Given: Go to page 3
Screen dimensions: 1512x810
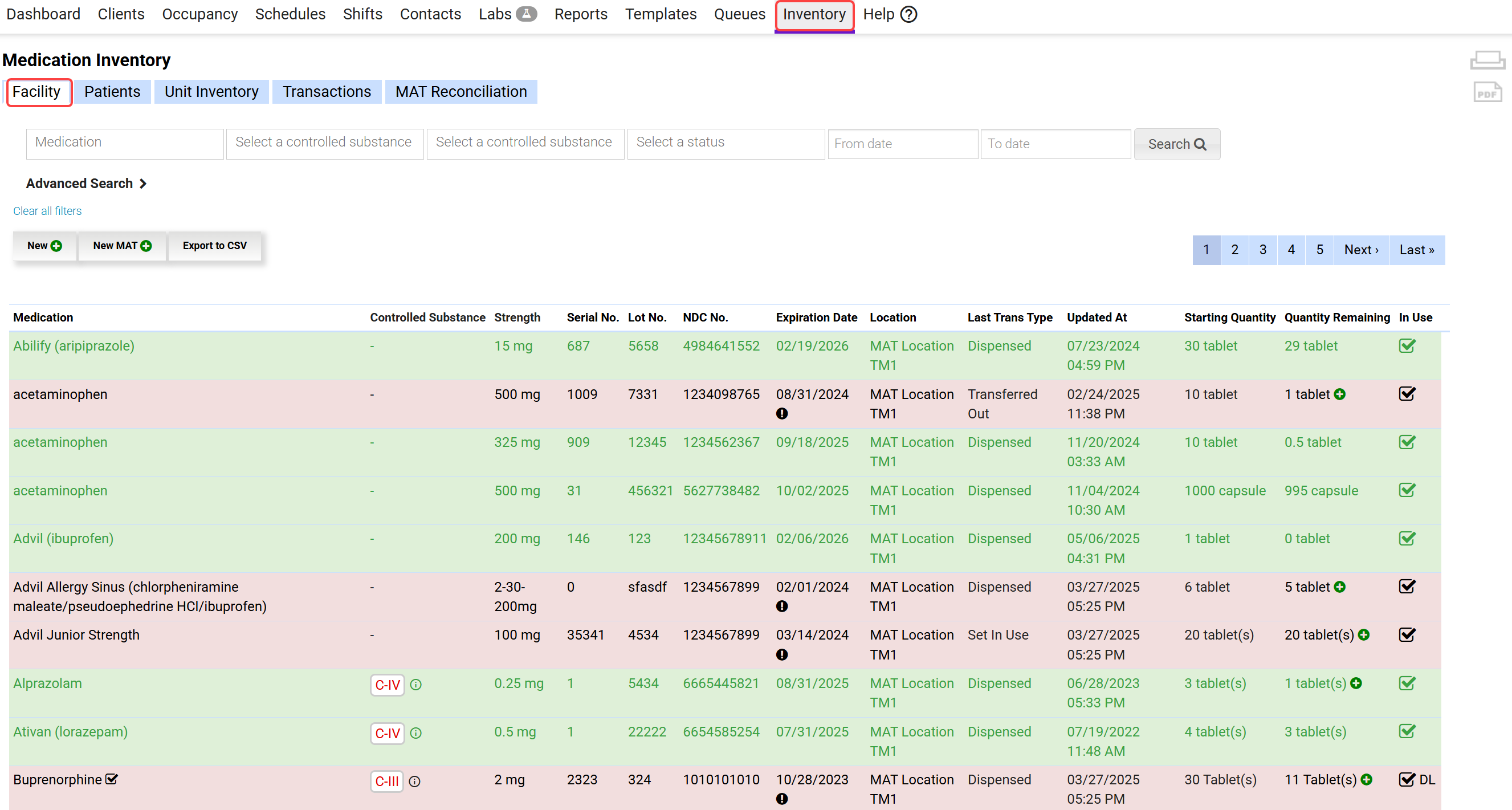Looking at the screenshot, I should pos(1262,250).
